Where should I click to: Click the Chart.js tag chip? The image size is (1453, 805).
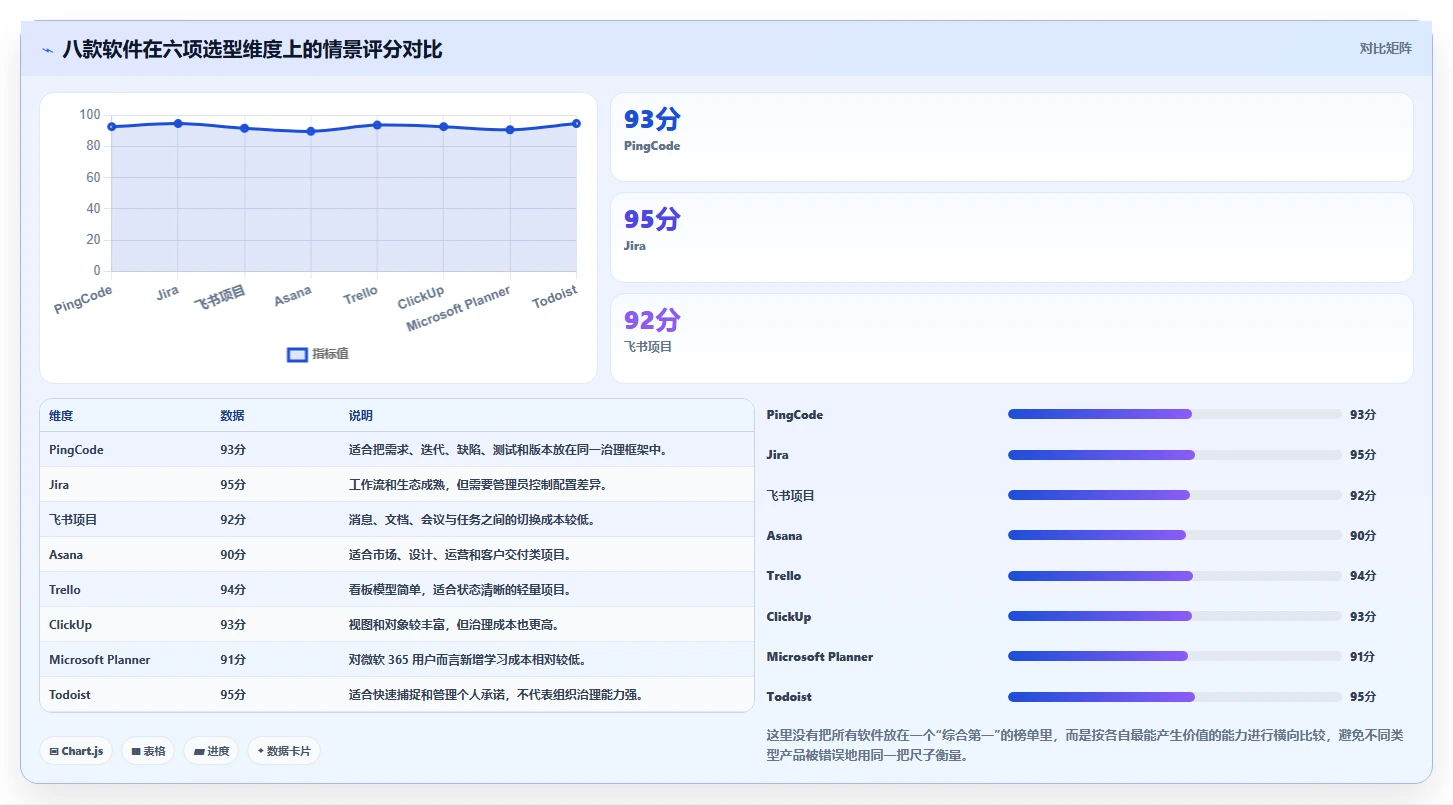point(76,751)
